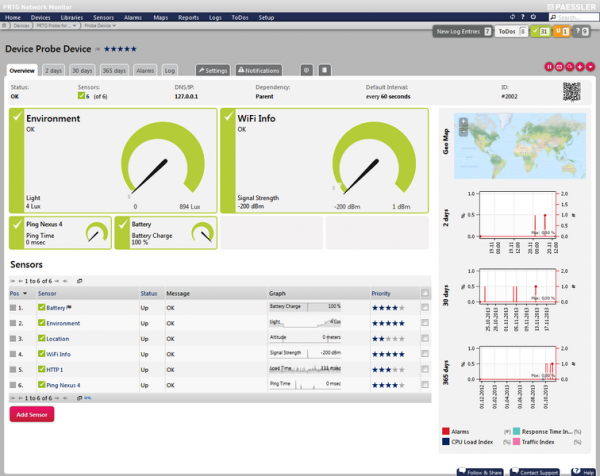Open the Notifications tab

click(259, 70)
